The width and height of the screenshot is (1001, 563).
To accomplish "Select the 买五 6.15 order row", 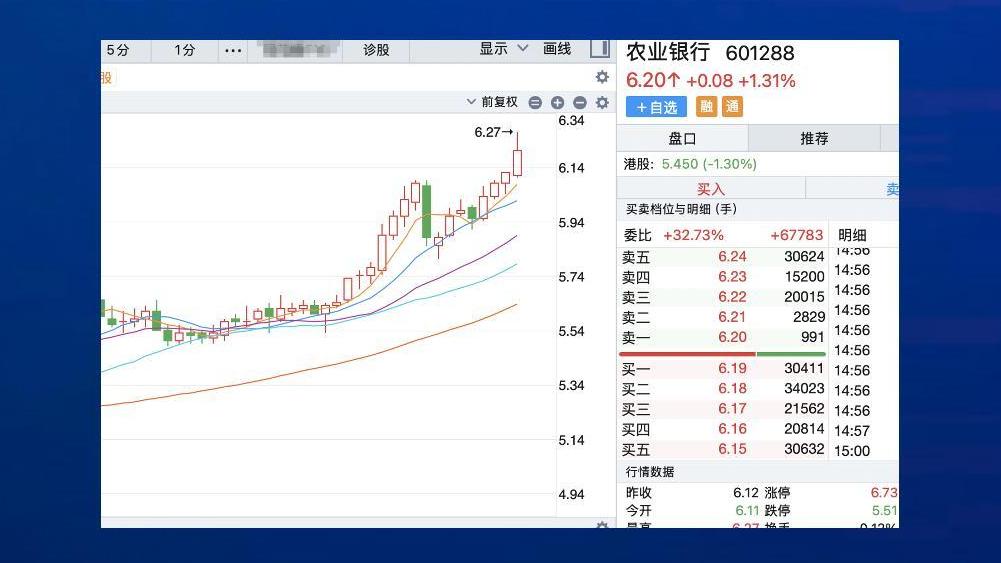I will (723, 449).
